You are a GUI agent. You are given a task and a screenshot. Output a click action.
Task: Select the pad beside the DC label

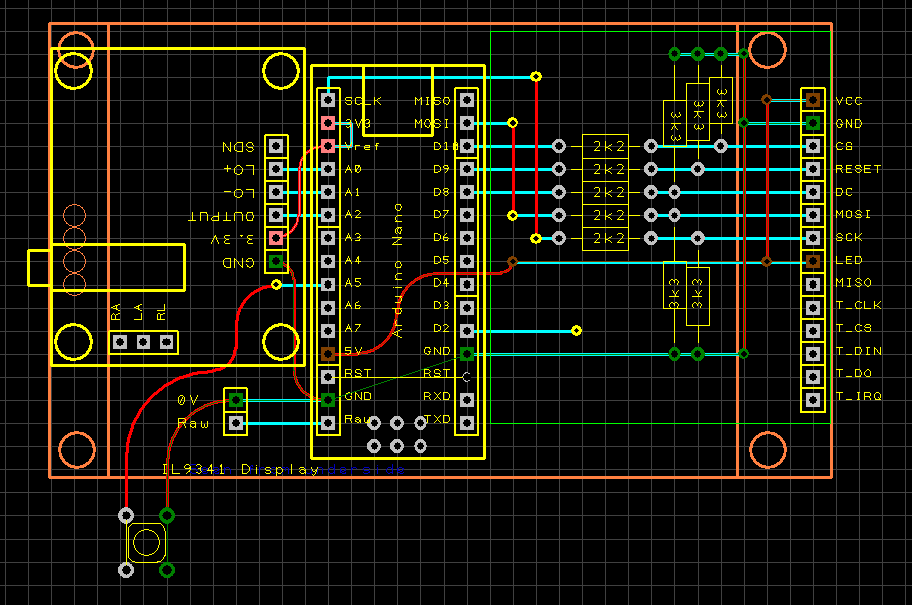click(813, 193)
